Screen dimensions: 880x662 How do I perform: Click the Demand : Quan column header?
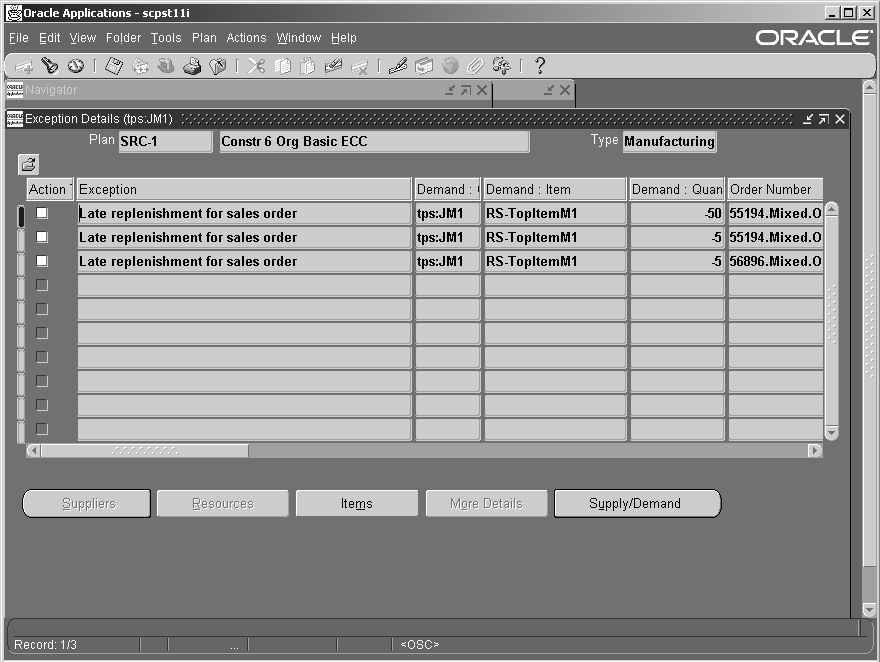click(677, 190)
